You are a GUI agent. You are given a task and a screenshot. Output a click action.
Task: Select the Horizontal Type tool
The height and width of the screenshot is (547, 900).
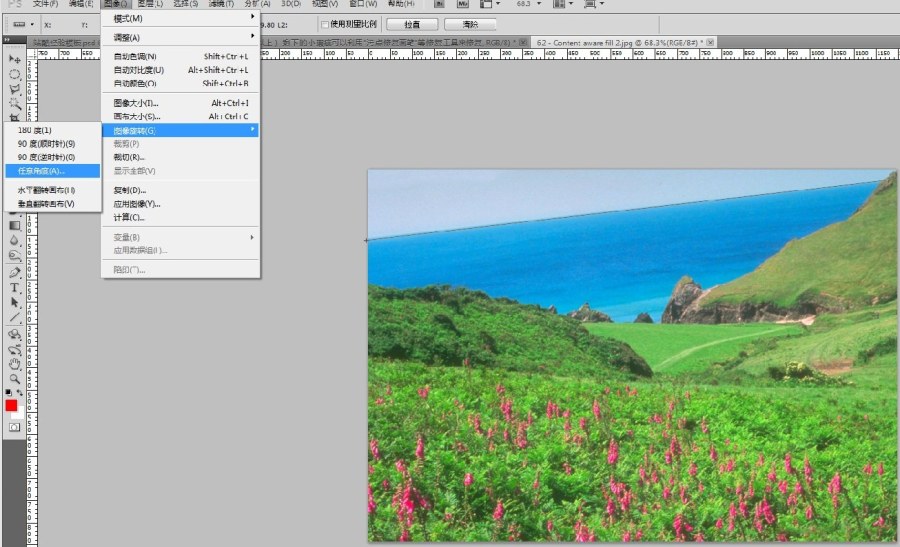point(15,287)
